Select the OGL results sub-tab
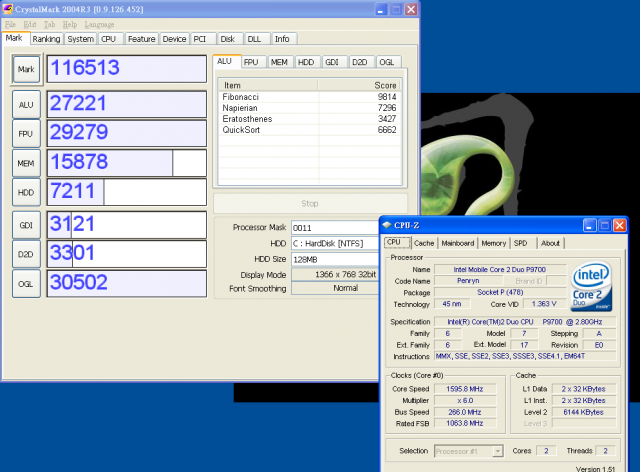 point(387,62)
